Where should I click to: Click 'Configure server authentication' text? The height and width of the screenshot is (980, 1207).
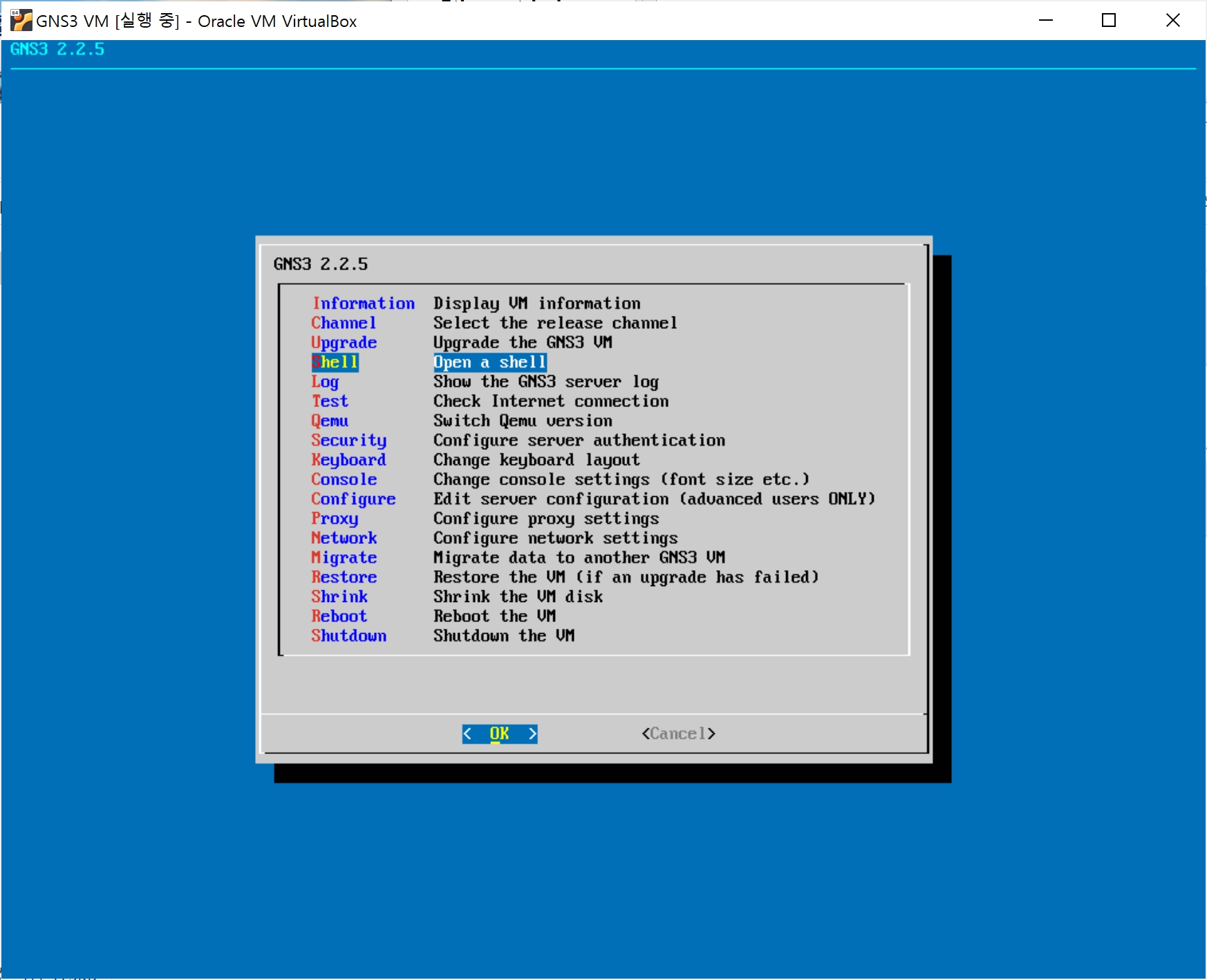pyautogui.click(x=579, y=440)
